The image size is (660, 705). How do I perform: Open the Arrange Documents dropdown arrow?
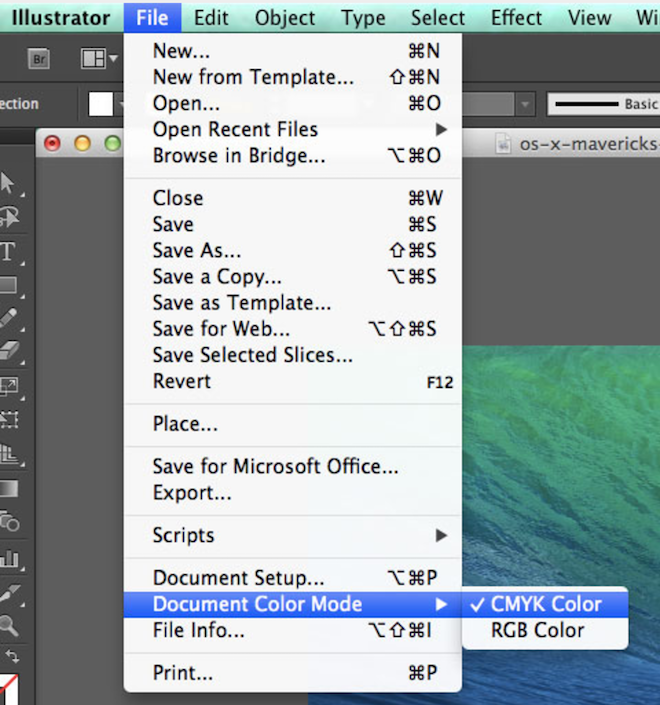pos(113,58)
